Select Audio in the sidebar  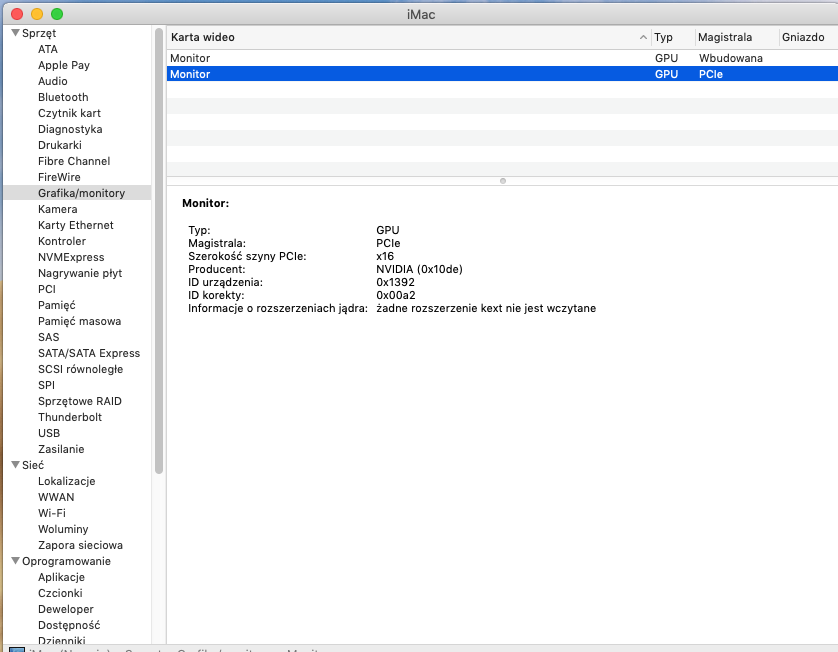[x=52, y=81]
